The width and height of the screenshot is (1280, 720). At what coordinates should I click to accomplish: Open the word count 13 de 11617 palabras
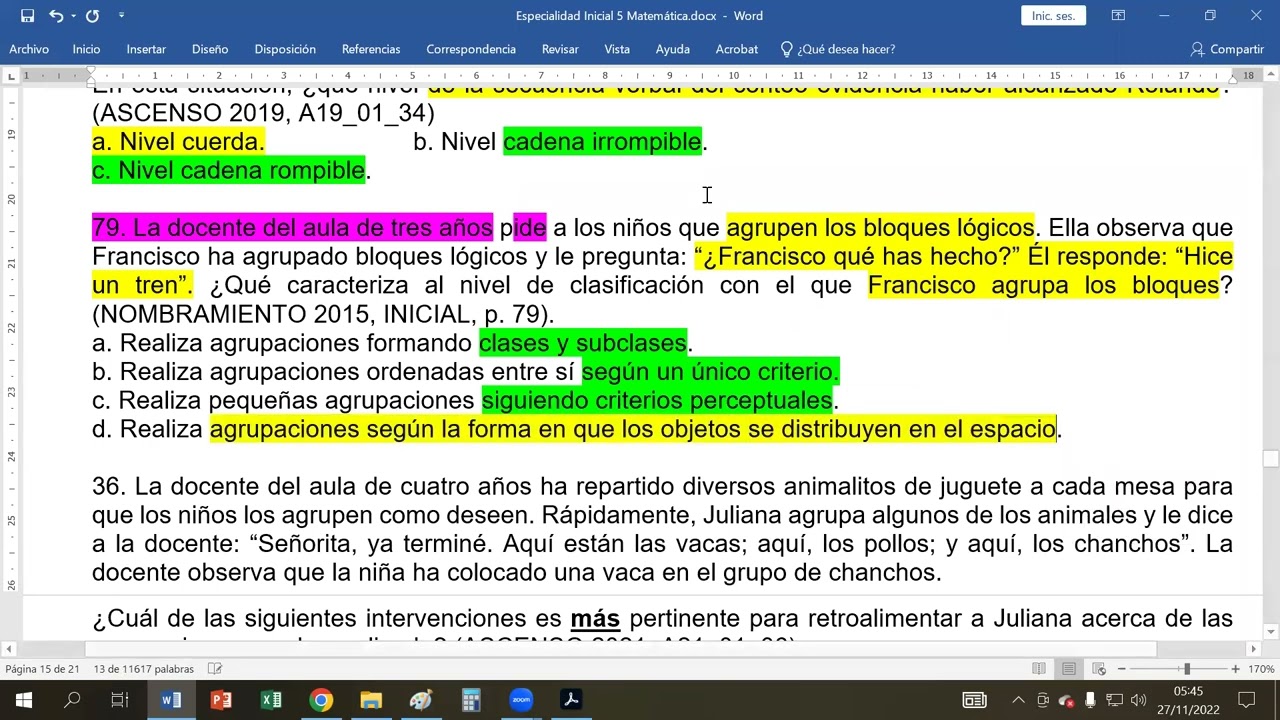pos(144,669)
